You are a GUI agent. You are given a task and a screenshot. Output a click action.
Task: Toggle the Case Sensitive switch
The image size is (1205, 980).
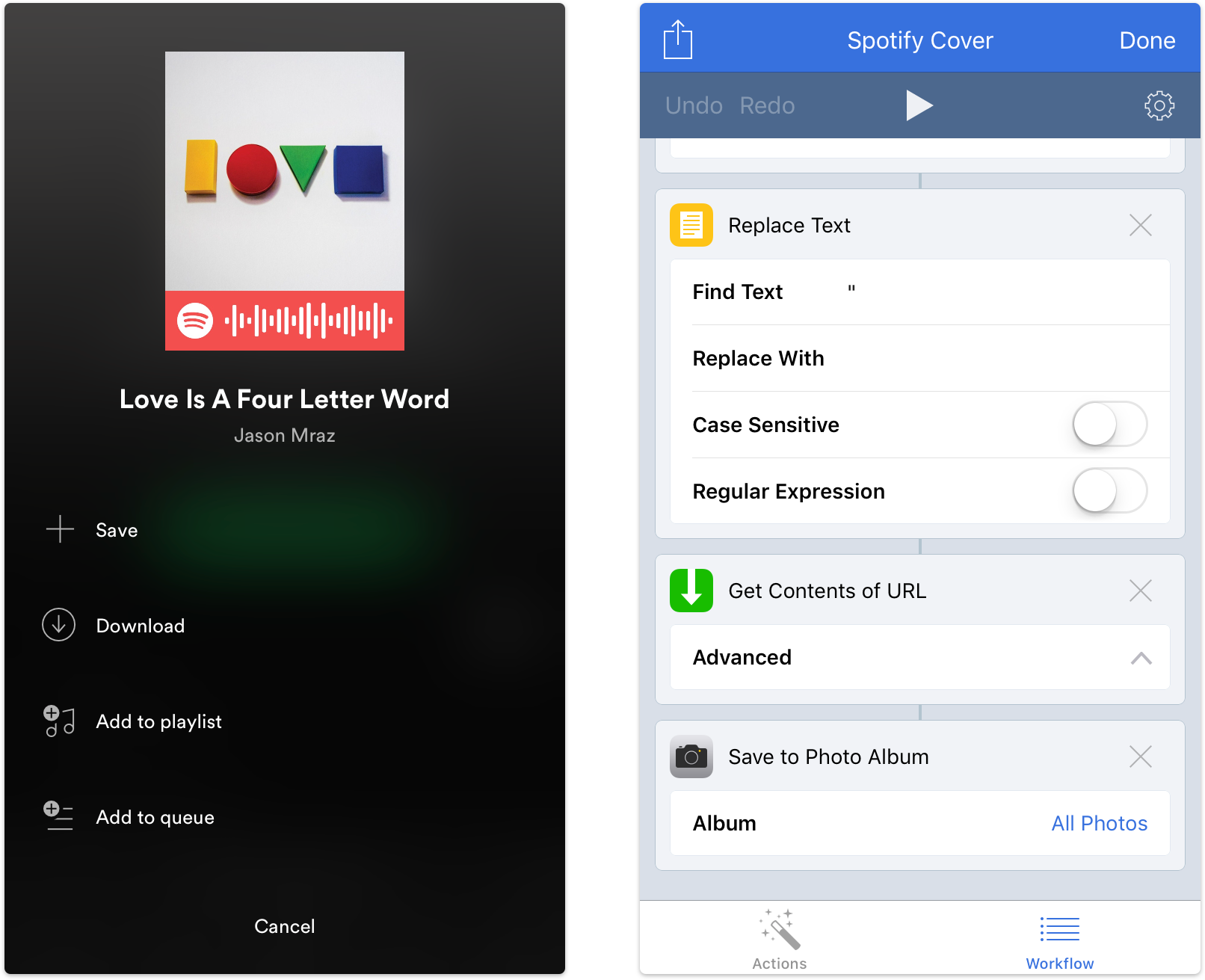(x=1110, y=425)
